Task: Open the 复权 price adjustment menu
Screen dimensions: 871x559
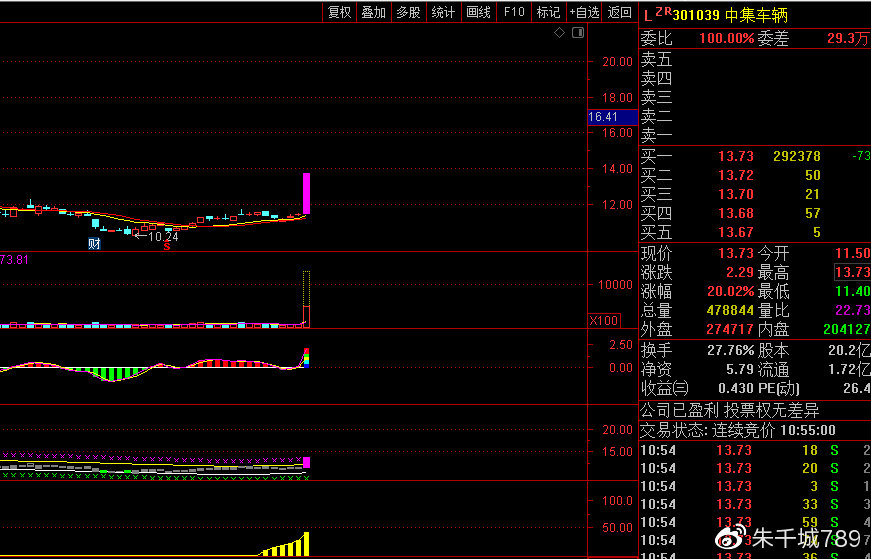Action: coord(340,12)
